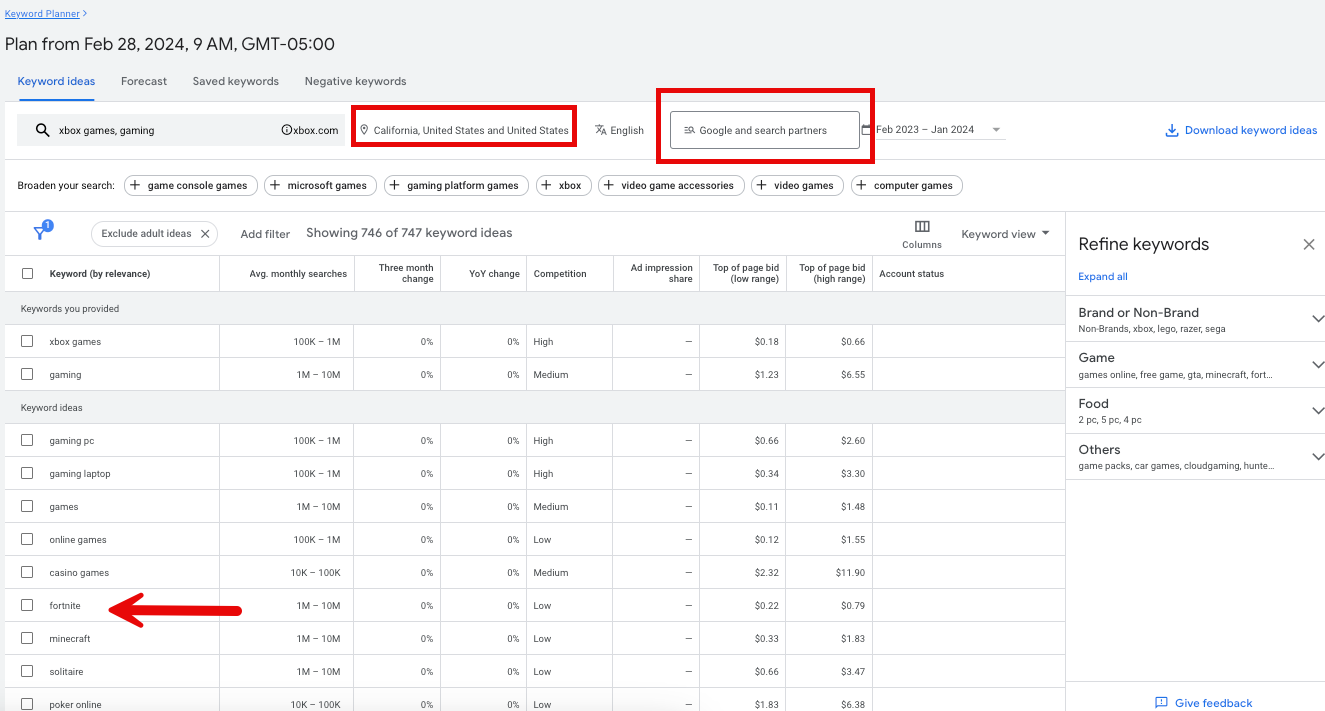Screen dimensions: 1325x711
Task: Open the filters funnel icon
Action: 41,230
